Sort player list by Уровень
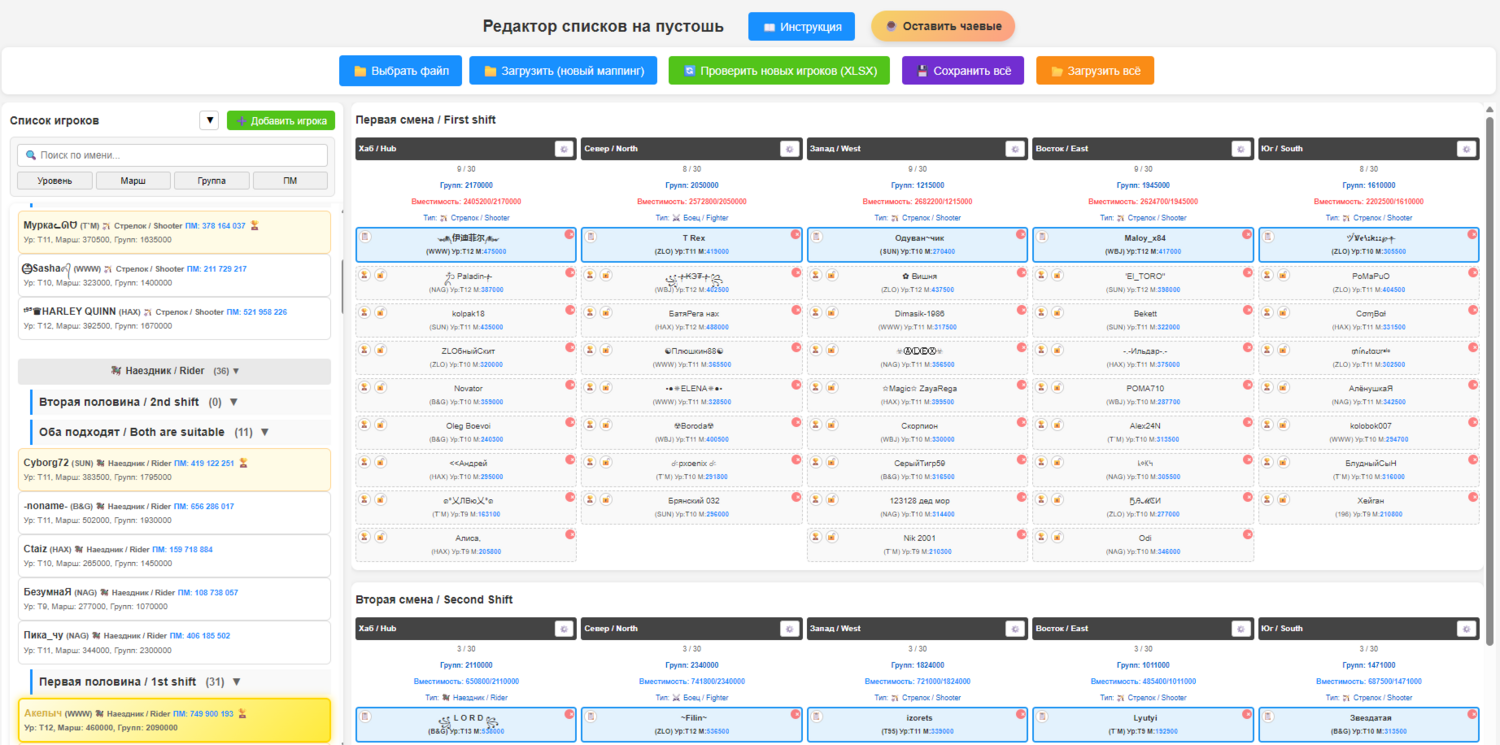The width and height of the screenshot is (1500, 745). pyautogui.click(x=54, y=181)
